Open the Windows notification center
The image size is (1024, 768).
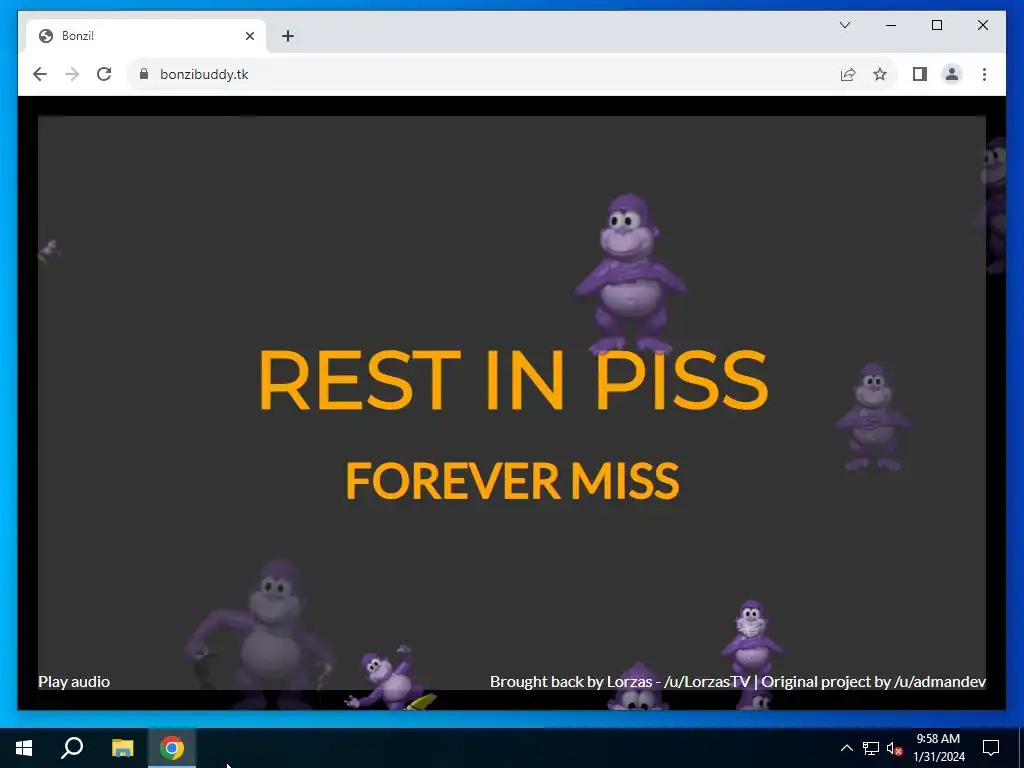click(991, 748)
